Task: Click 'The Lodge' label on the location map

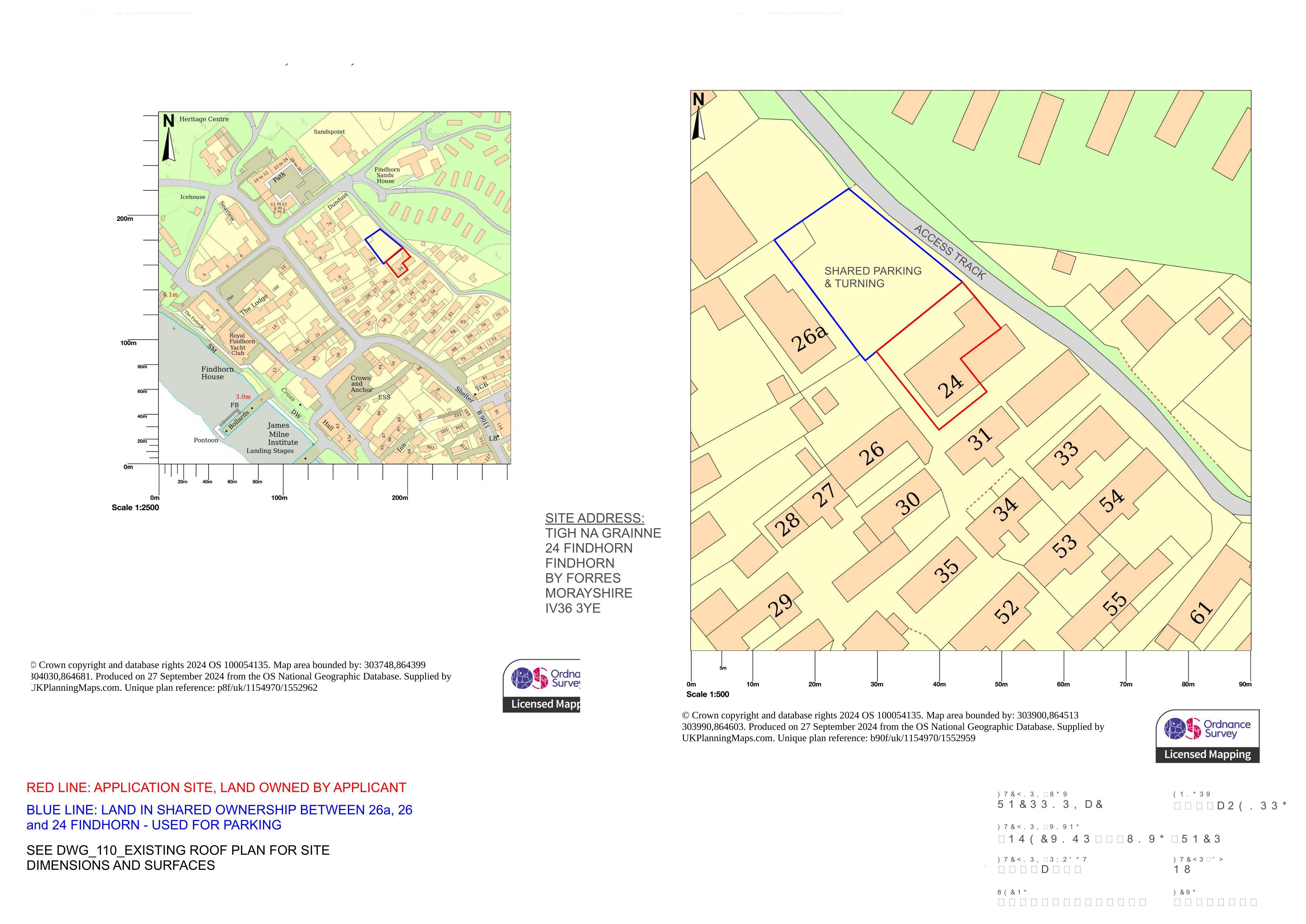Action: [254, 304]
